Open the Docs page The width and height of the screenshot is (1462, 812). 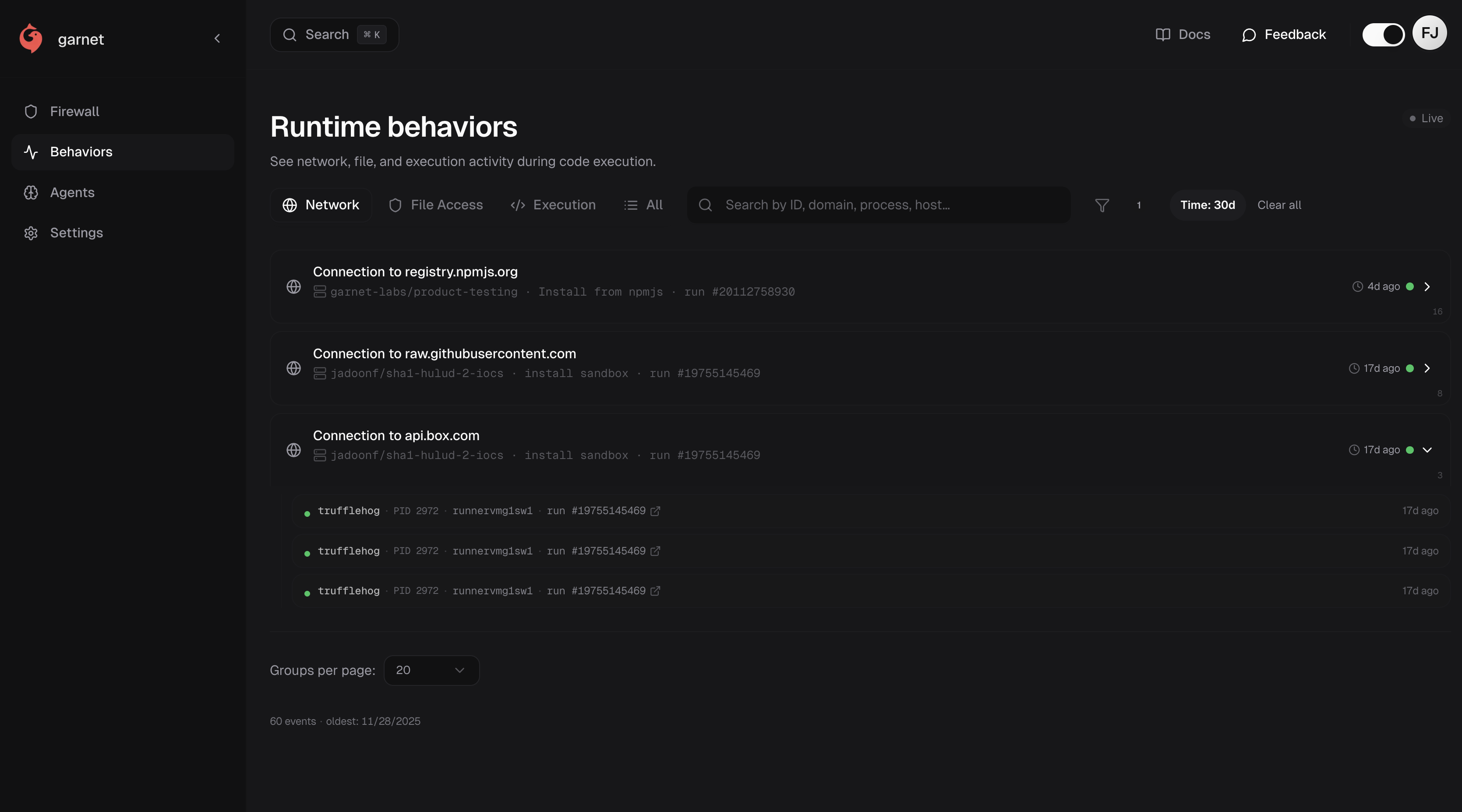click(1183, 35)
